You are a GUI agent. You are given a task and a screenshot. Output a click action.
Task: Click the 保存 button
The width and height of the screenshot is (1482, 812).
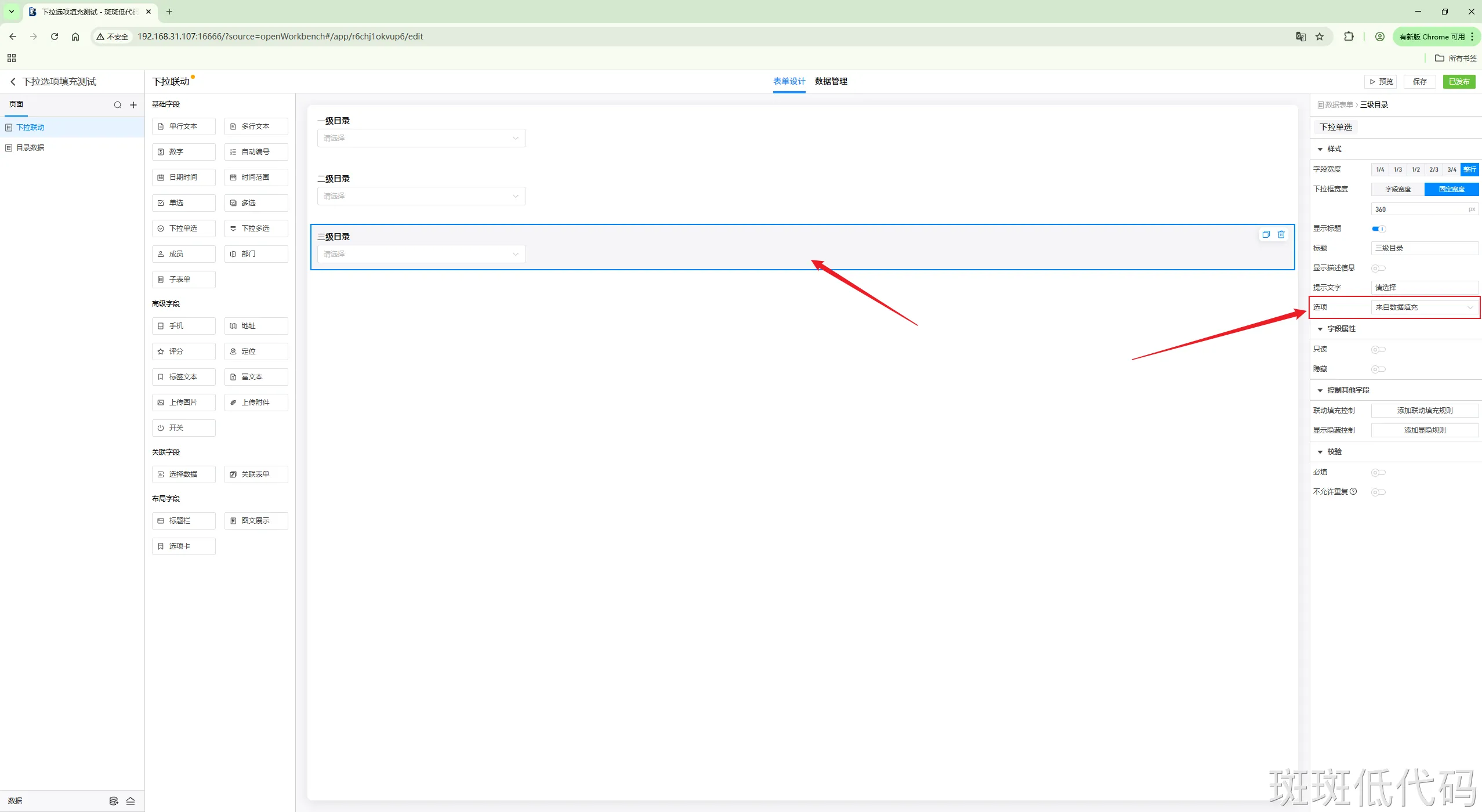tap(1419, 82)
